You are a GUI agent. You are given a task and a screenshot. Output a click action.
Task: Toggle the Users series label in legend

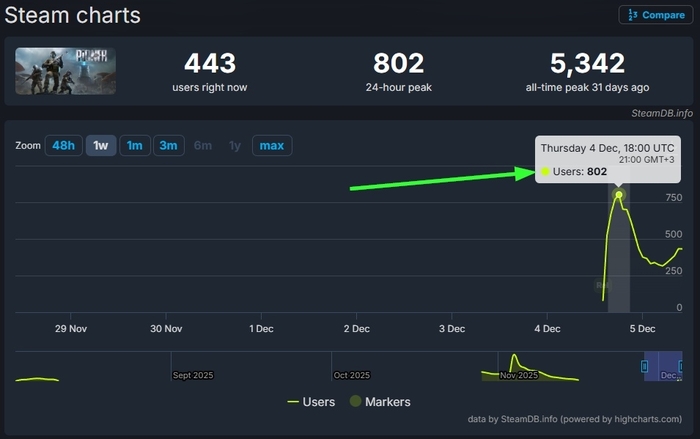[x=319, y=402]
